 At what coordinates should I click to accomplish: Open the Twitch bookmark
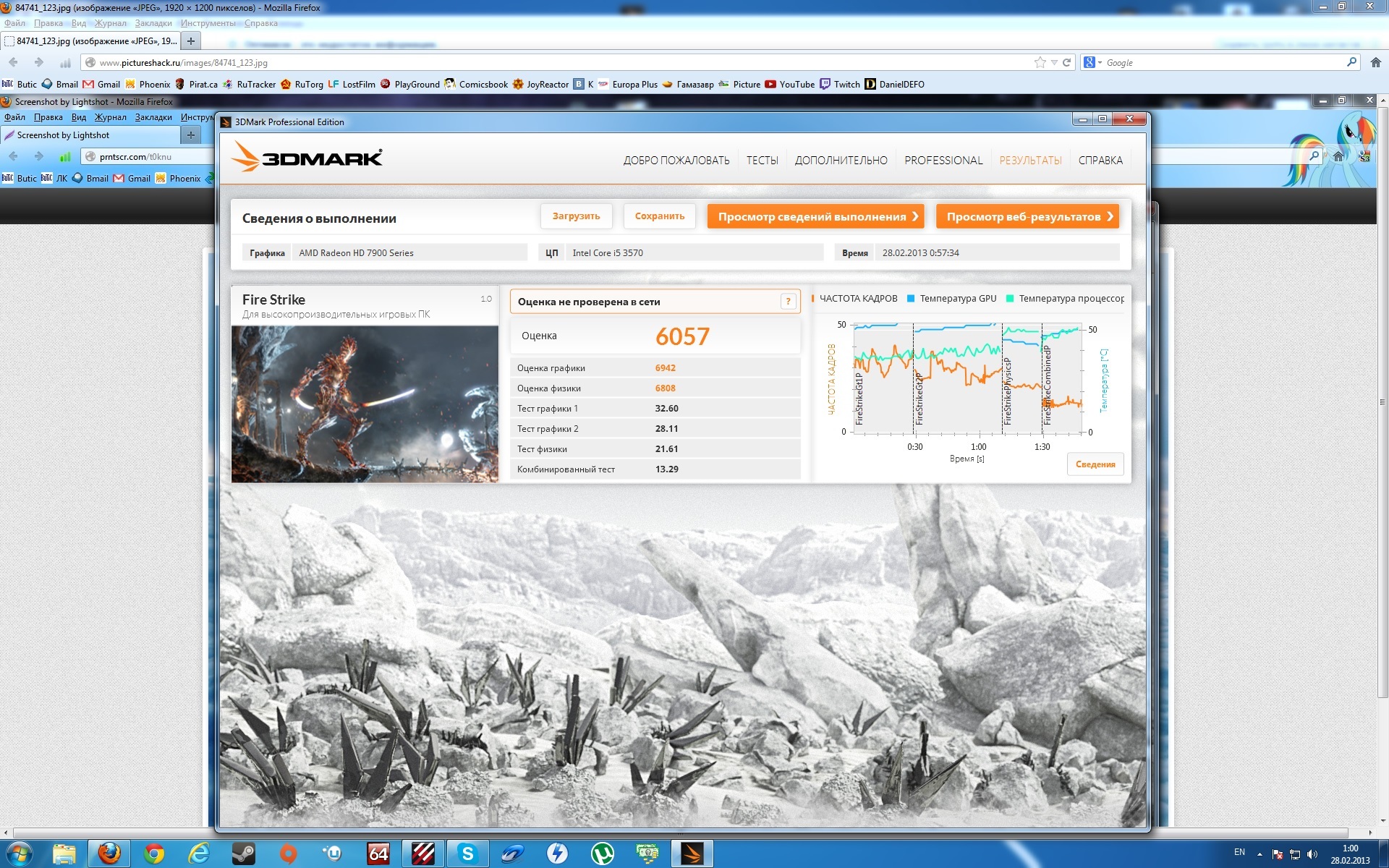pos(840,84)
